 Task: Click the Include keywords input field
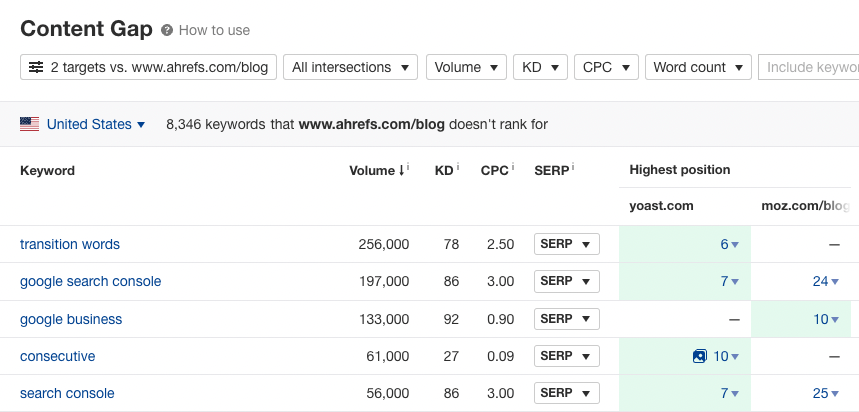[810, 67]
